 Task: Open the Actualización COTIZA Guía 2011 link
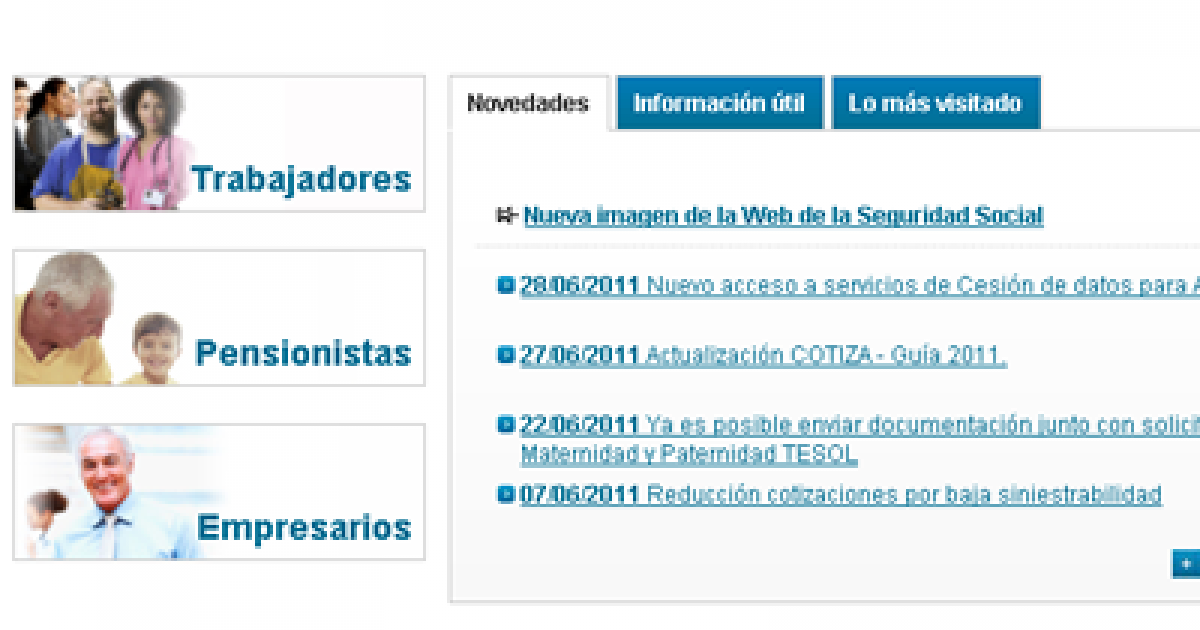[x=825, y=355]
